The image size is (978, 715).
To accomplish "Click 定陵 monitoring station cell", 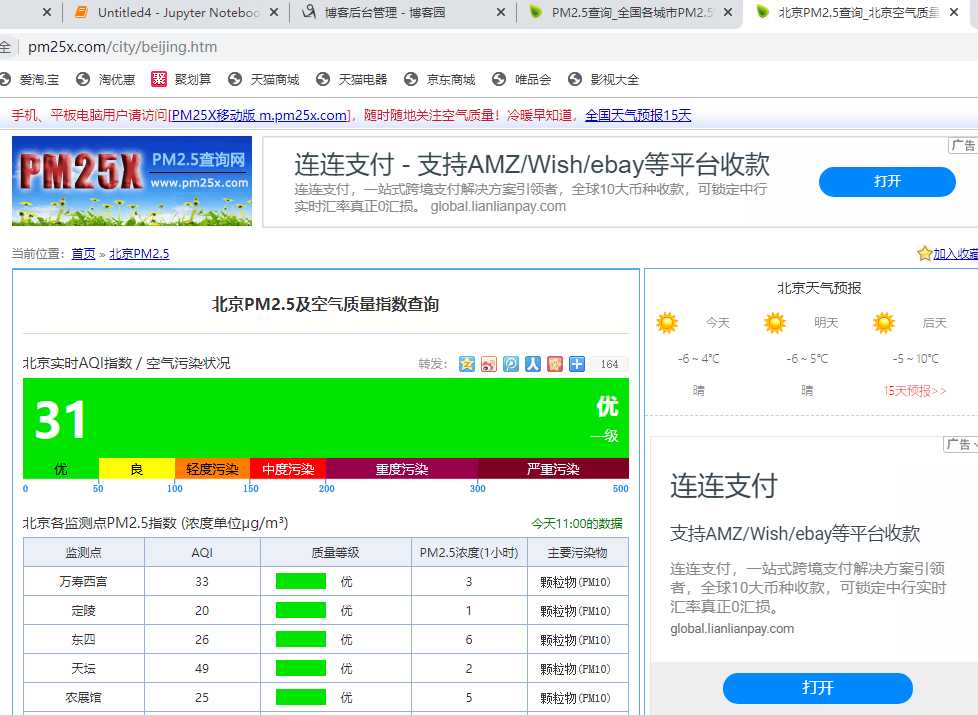I will pos(84,610).
